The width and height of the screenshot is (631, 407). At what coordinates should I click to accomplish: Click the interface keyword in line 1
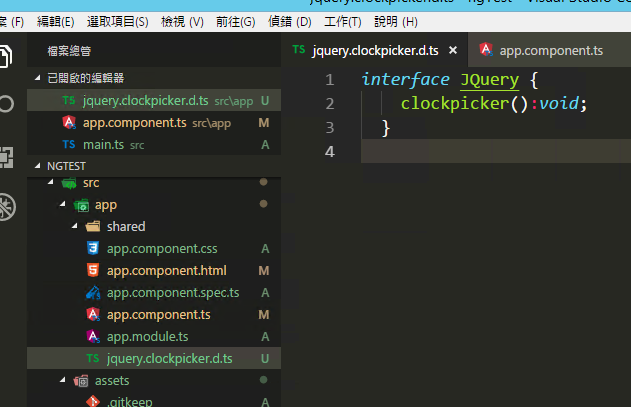(x=405, y=79)
